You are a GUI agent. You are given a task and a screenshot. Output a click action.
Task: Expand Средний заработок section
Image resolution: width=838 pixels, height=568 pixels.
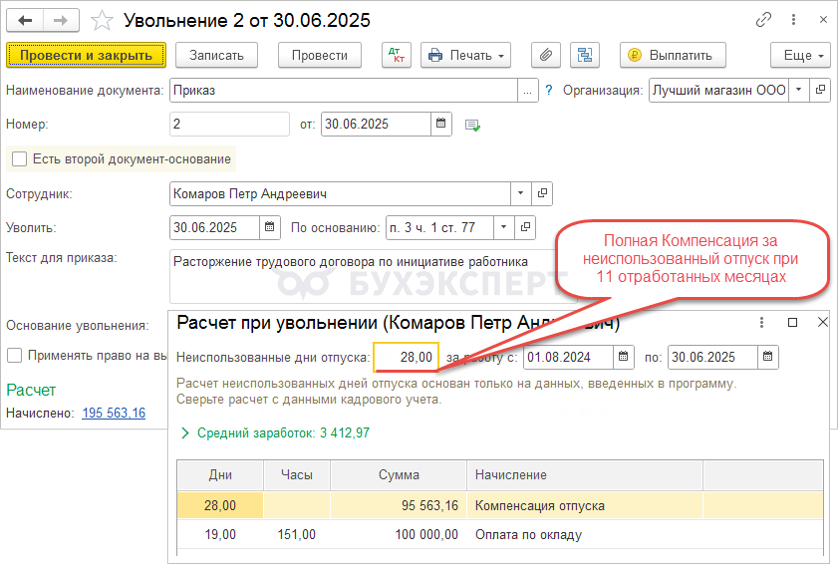coord(185,433)
